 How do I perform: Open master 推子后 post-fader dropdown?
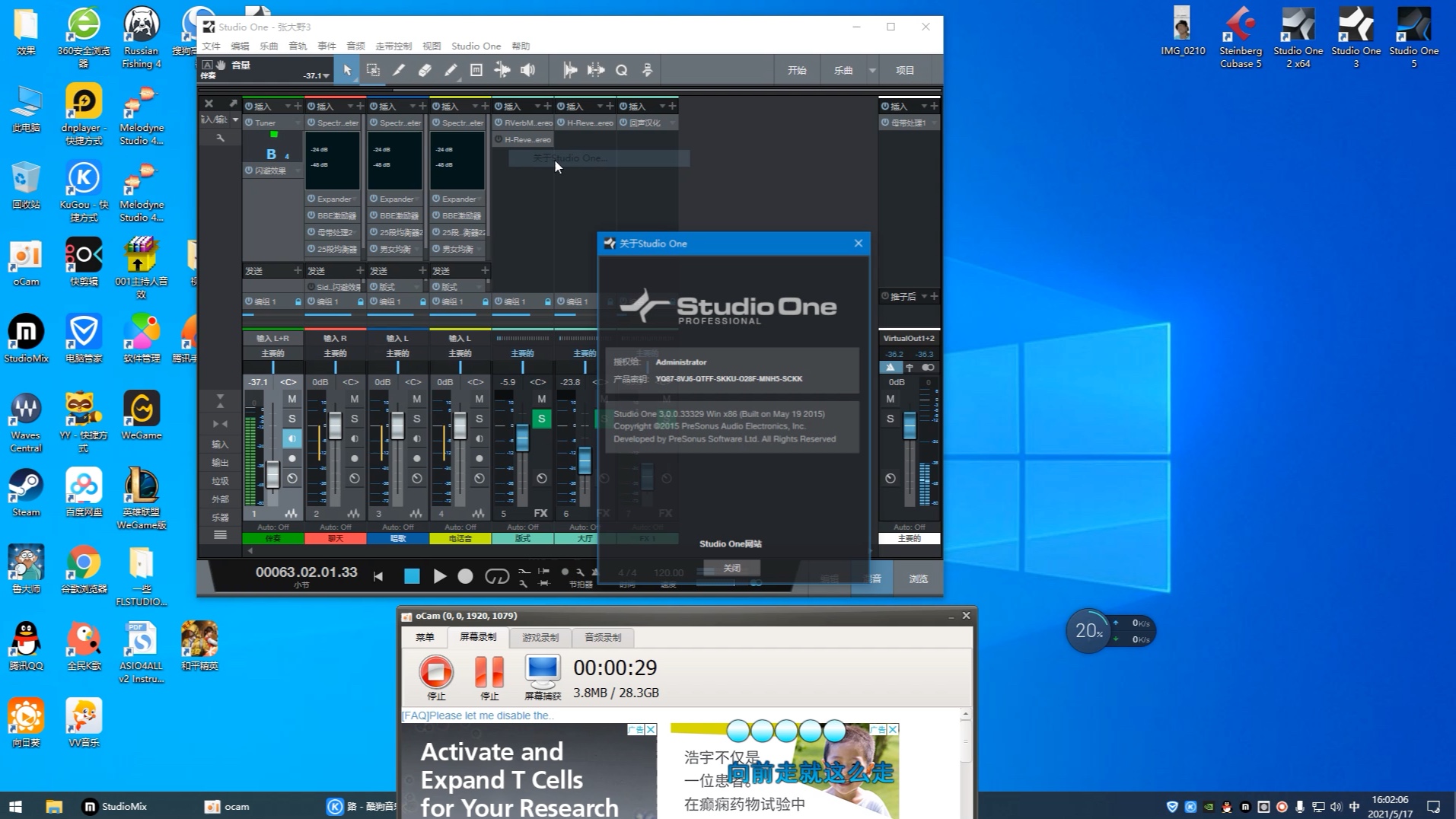pyautogui.click(x=924, y=296)
